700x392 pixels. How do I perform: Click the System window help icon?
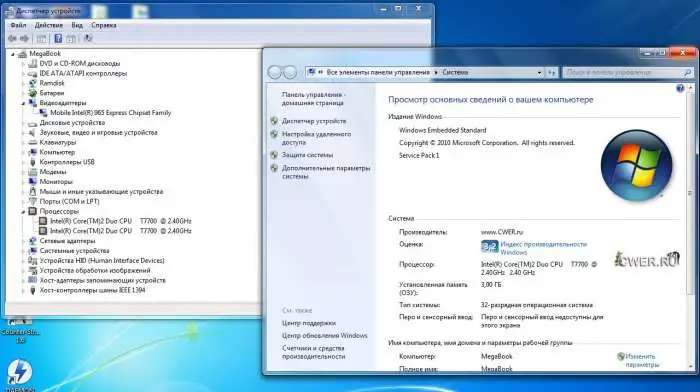pyautogui.click(x=680, y=88)
